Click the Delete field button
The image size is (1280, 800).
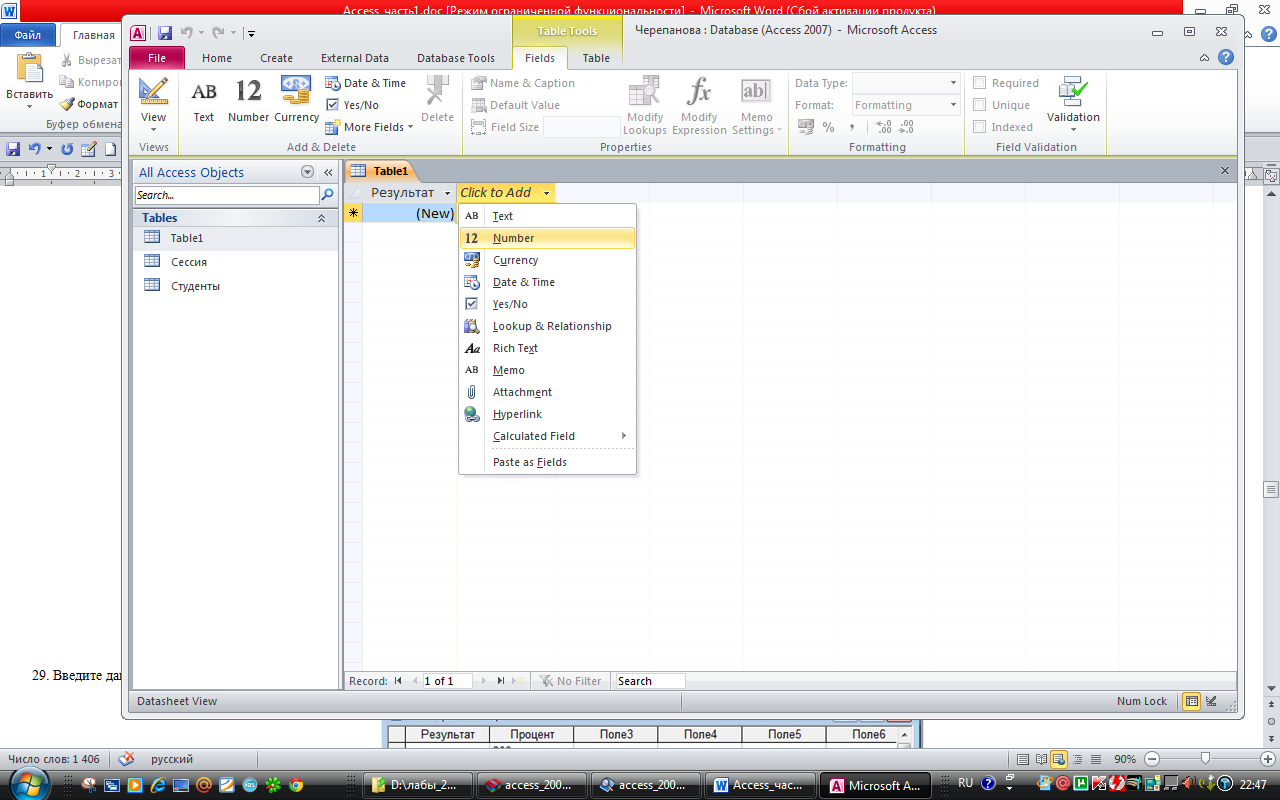pos(437,100)
